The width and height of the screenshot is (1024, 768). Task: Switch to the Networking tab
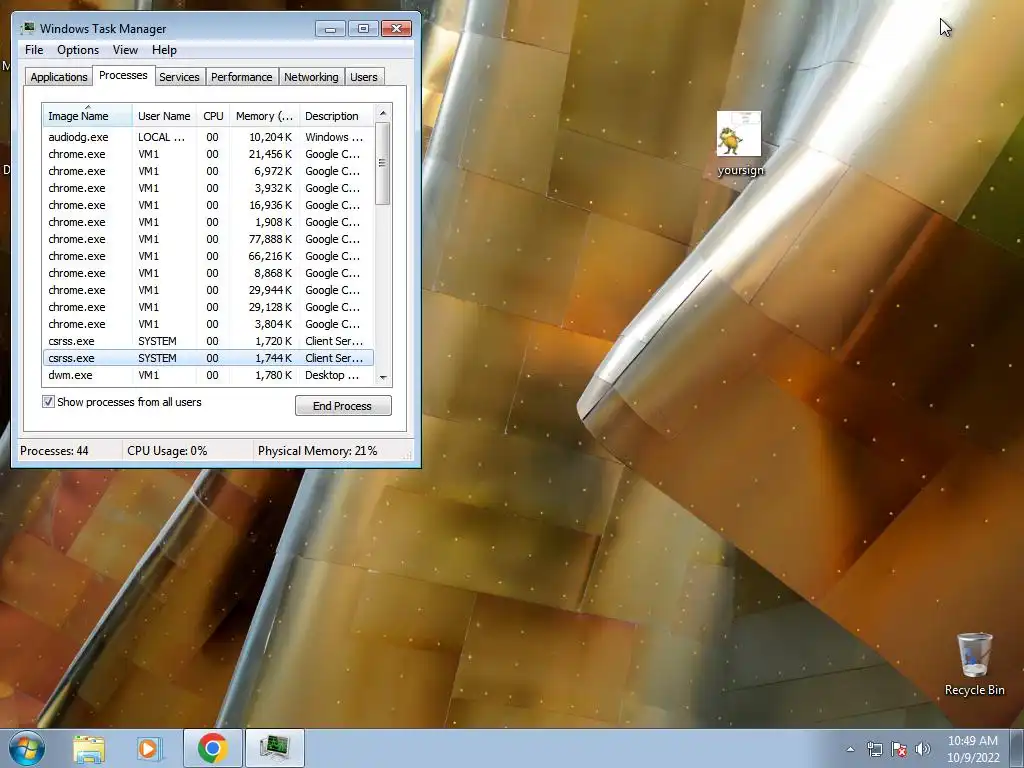coord(311,77)
